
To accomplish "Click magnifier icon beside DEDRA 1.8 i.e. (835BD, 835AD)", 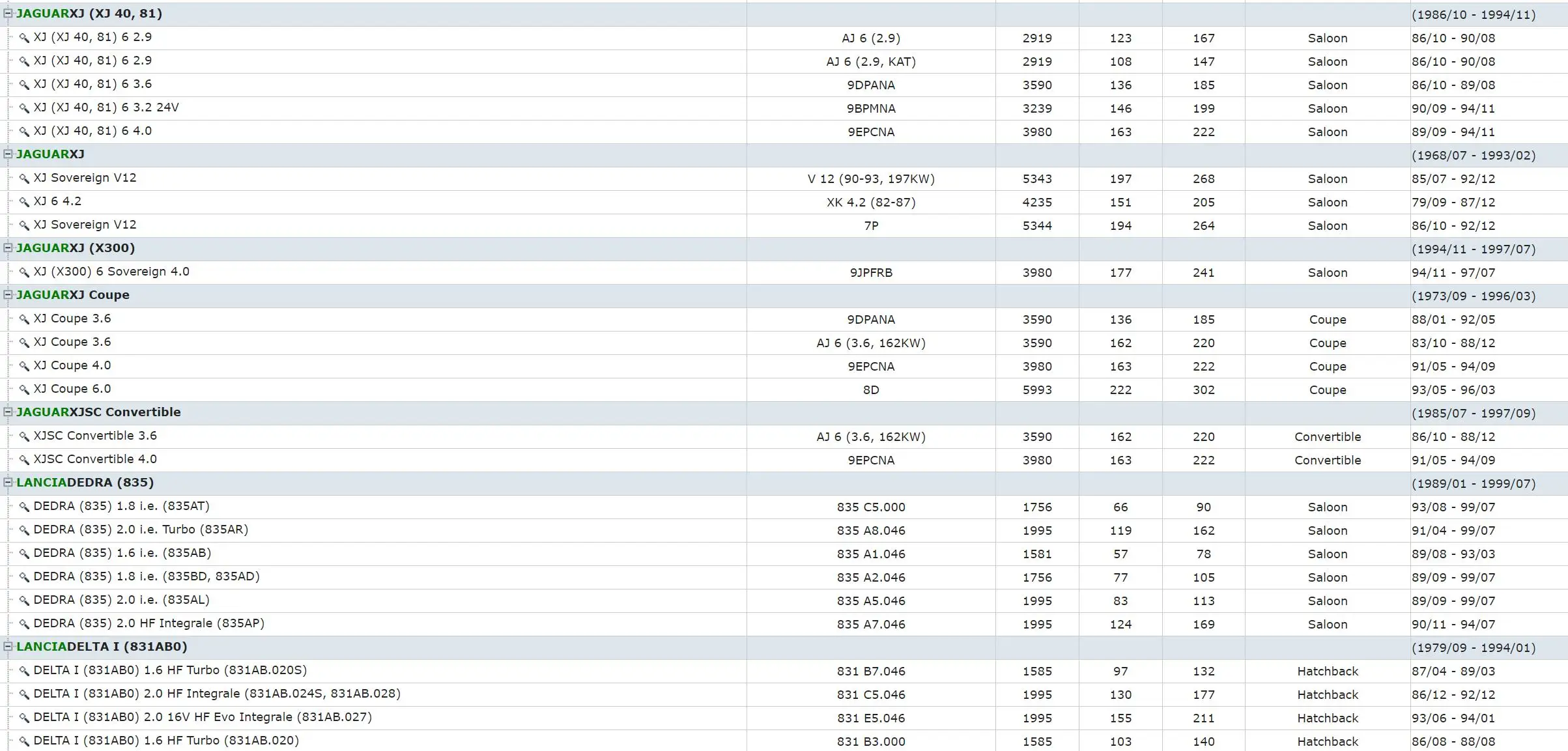I will (24, 577).
